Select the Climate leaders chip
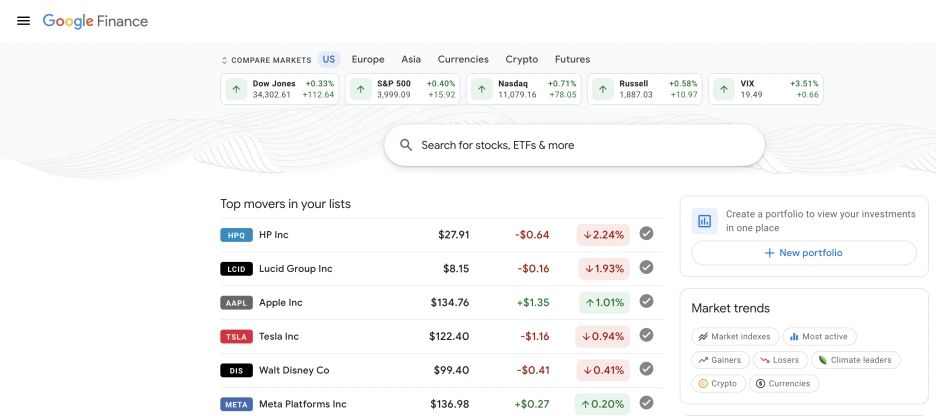Image resolution: width=936 pixels, height=416 pixels. click(x=857, y=360)
